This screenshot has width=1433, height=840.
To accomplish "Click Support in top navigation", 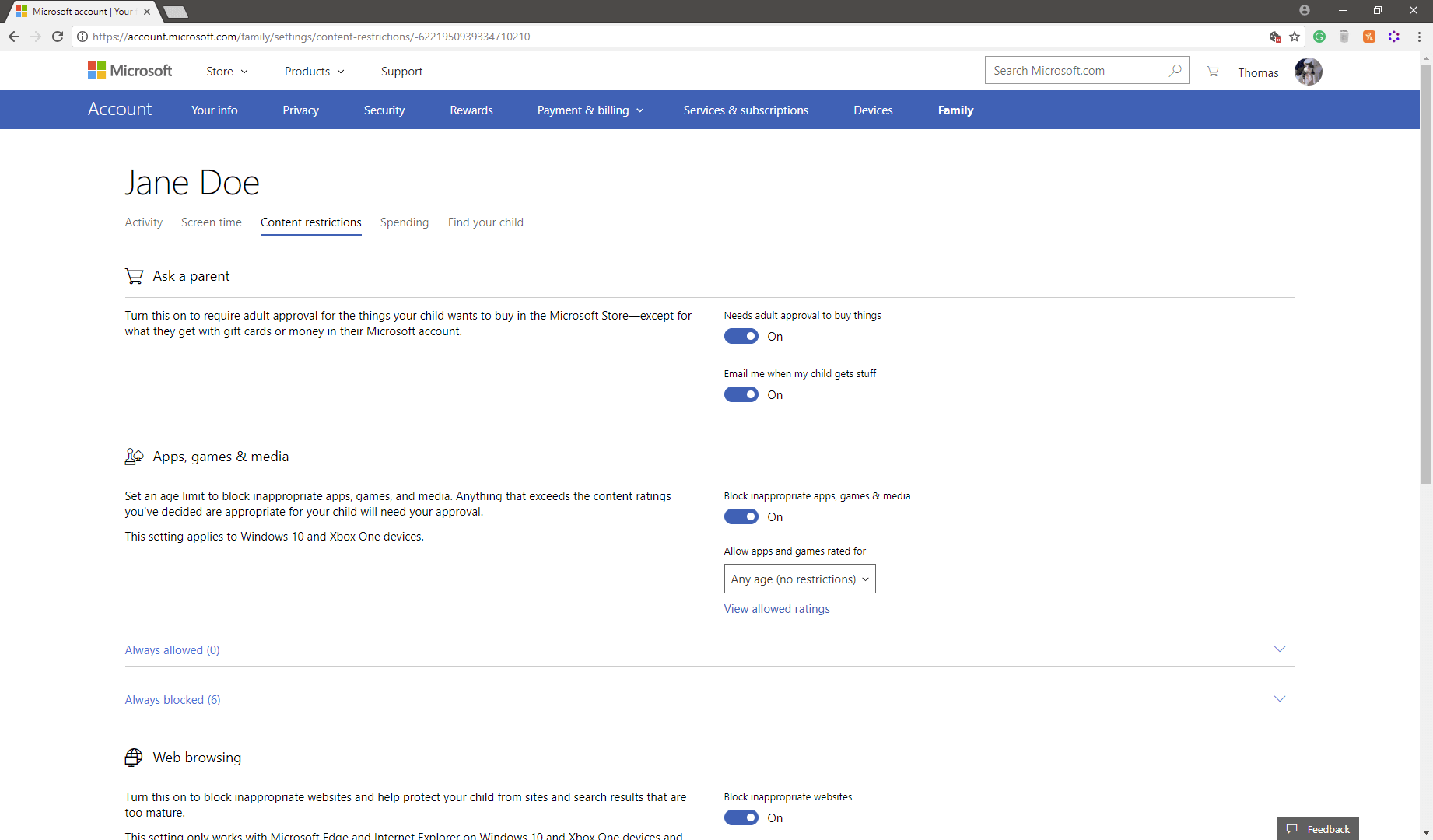I will 401,71.
